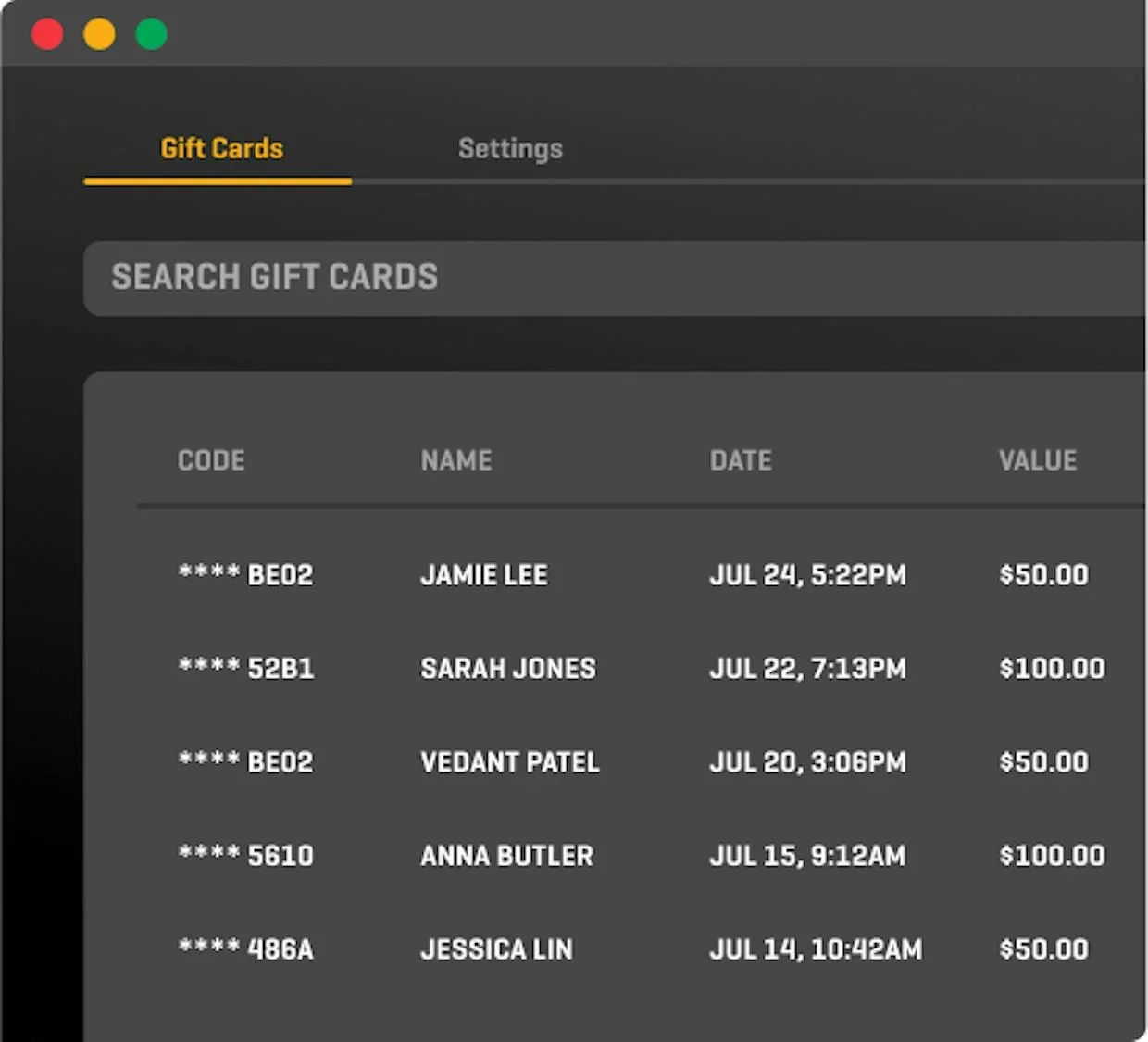Switch to the Gift Cards tab

point(221,148)
